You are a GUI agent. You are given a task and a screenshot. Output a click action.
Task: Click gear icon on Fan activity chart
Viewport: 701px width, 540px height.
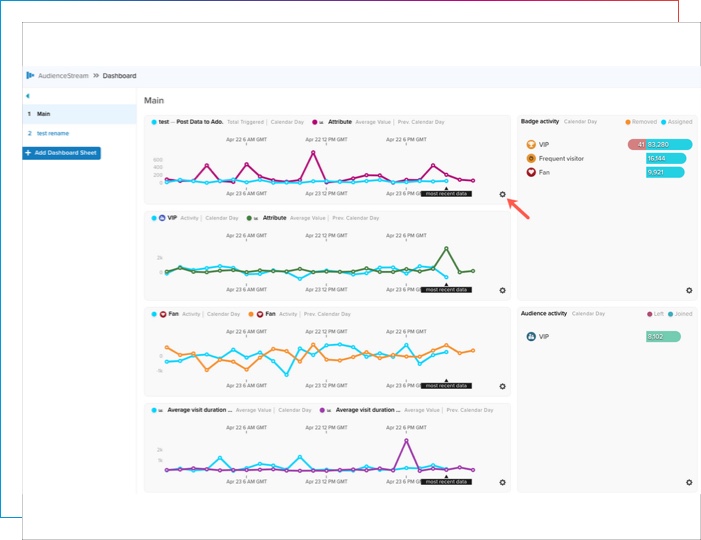pyautogui.click(x=502, y=386)
